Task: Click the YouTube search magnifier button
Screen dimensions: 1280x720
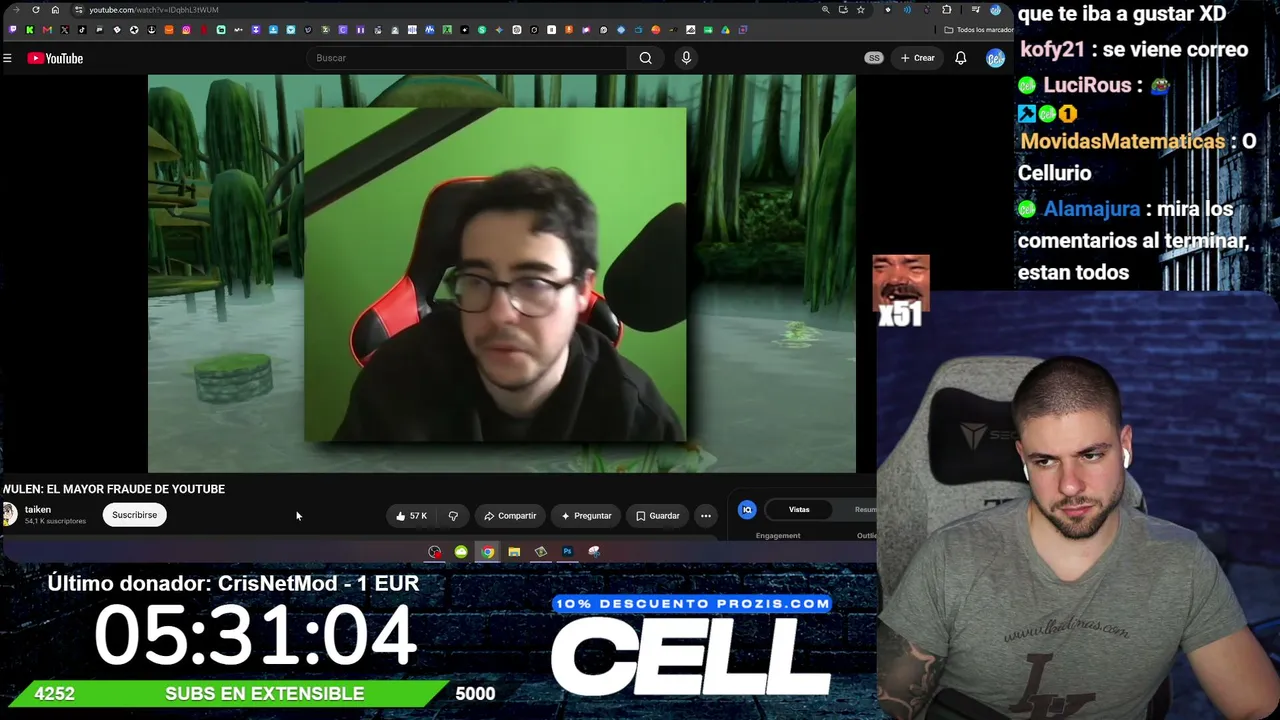Action: [646, 58]
